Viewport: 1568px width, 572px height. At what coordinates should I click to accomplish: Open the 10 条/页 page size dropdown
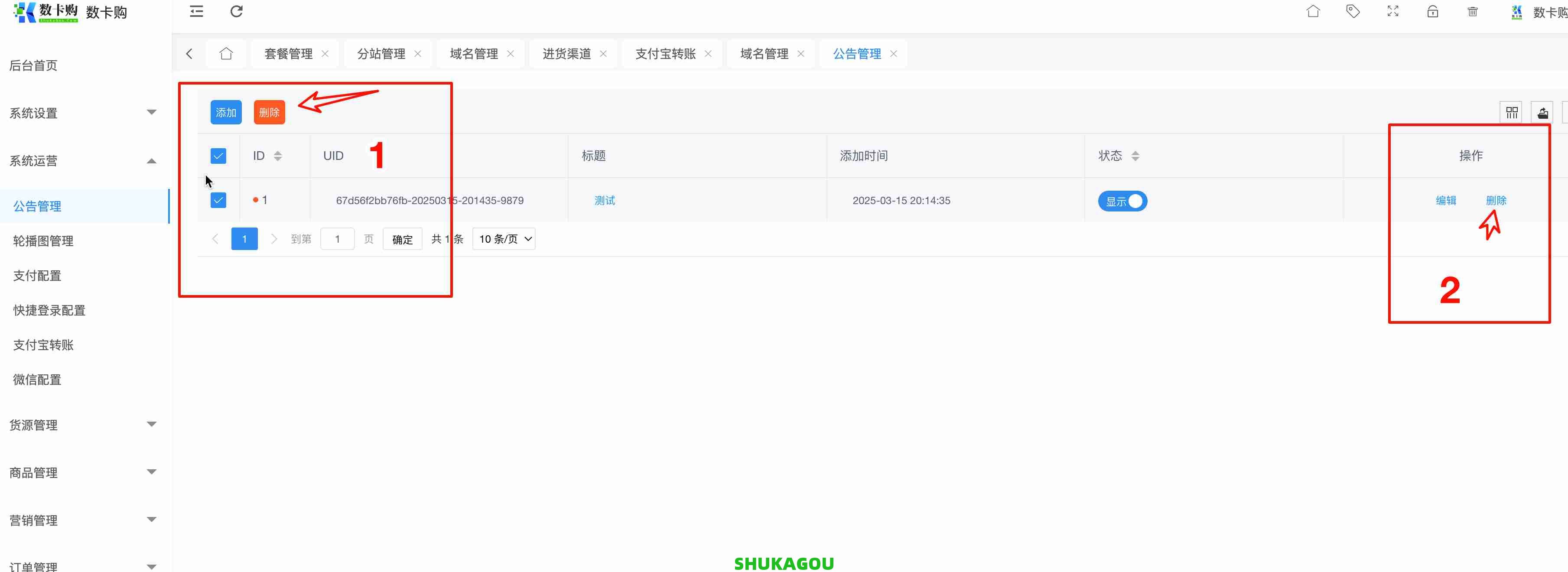click(x=504, y=238)
